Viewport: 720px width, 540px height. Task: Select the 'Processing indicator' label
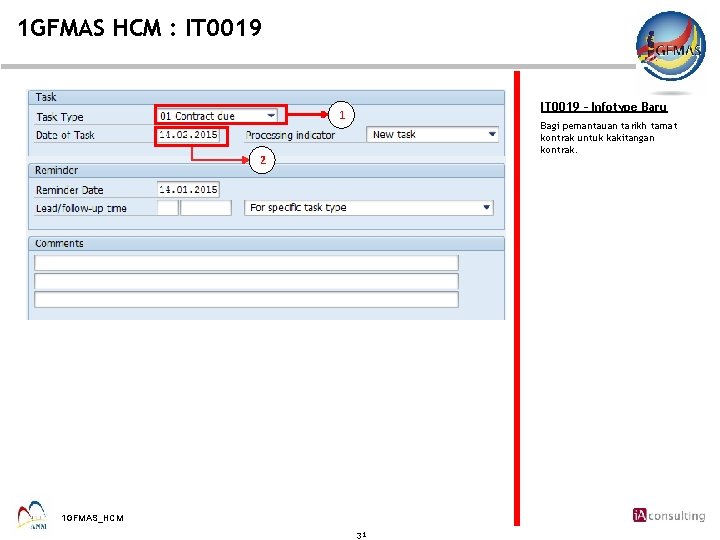(x=290, y=135)
